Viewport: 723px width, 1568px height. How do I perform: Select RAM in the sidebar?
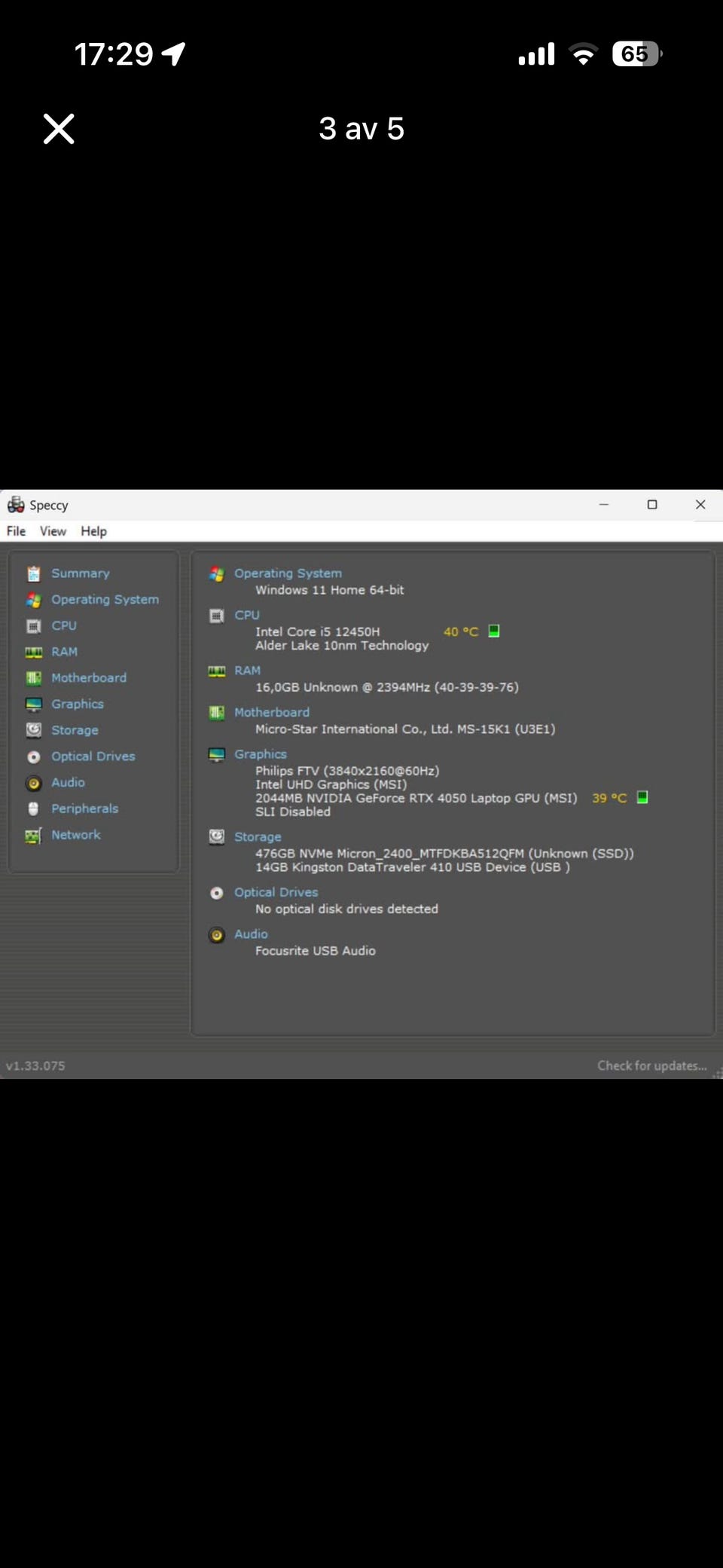(x=64, y=652)
